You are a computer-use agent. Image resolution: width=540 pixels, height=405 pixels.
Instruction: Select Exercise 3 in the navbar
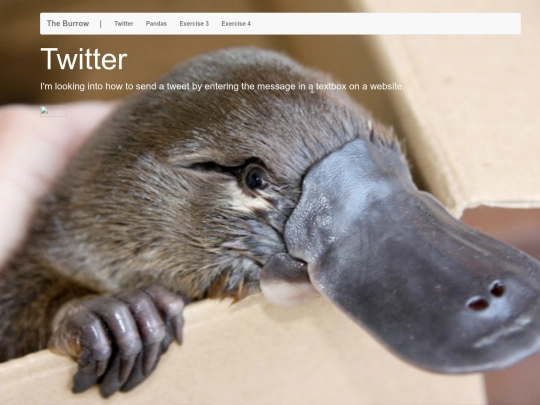194,23
